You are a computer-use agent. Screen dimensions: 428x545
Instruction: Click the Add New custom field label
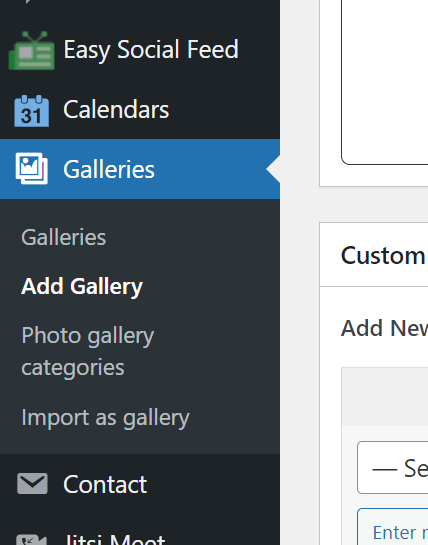click(x=384, y=328)
